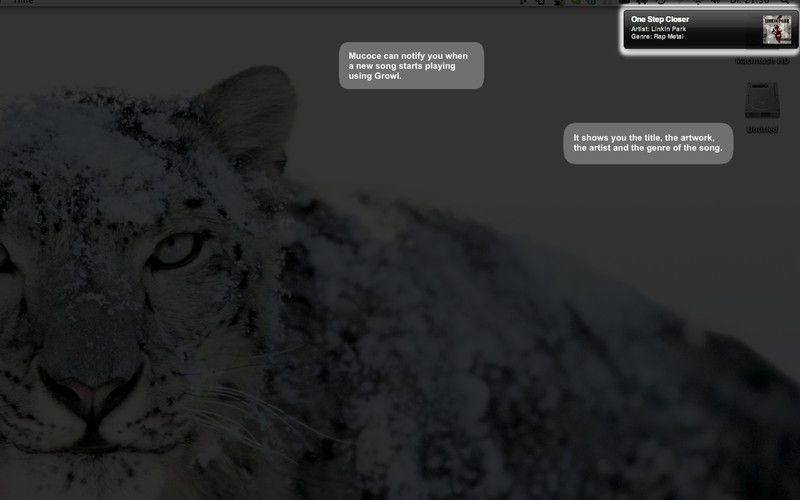Image resolution: width=800 pixels, height=500 pixels.
Task: Click the "Artist: Linkin Park" line in notification
Action: (x=658, y=29)
